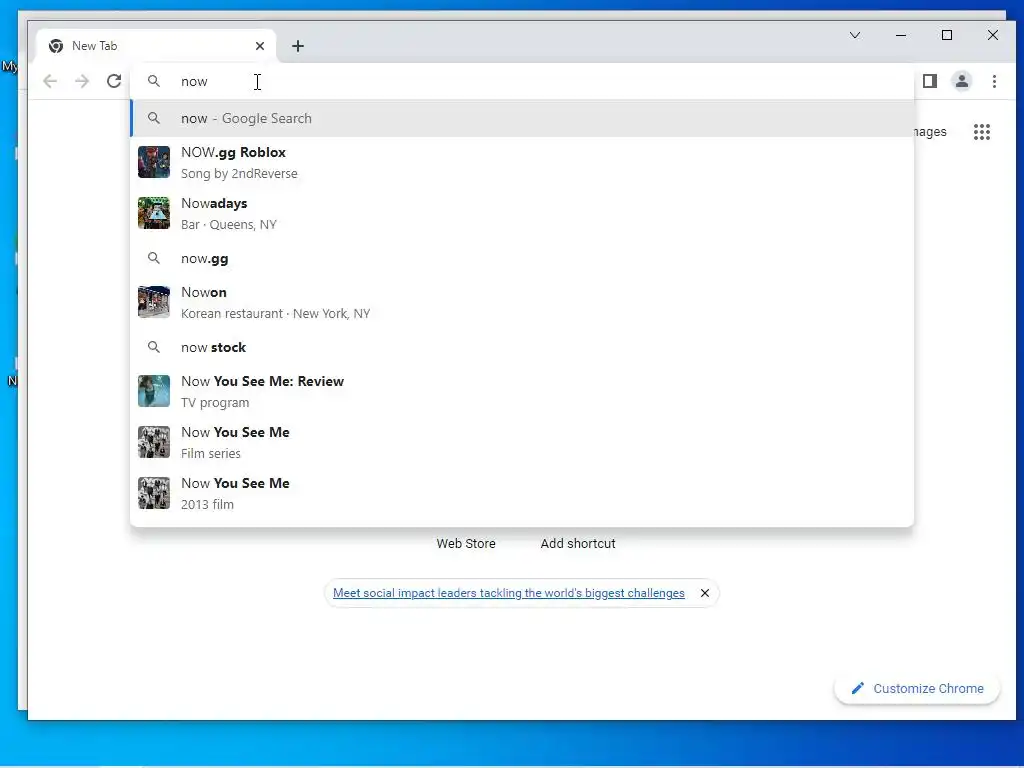The width and height of the screenshot is (1024, 768).
Task: Click the browser back arrow
Action: point(50,81)
